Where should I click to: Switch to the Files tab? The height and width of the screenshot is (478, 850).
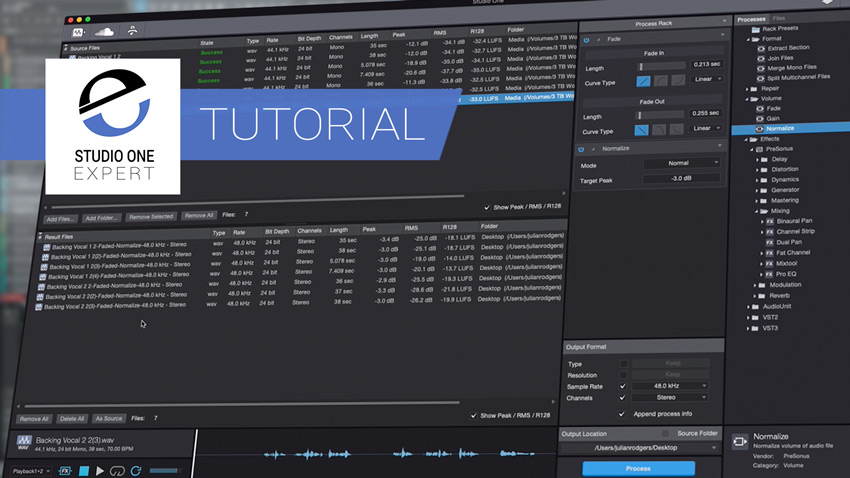point(779,18)
